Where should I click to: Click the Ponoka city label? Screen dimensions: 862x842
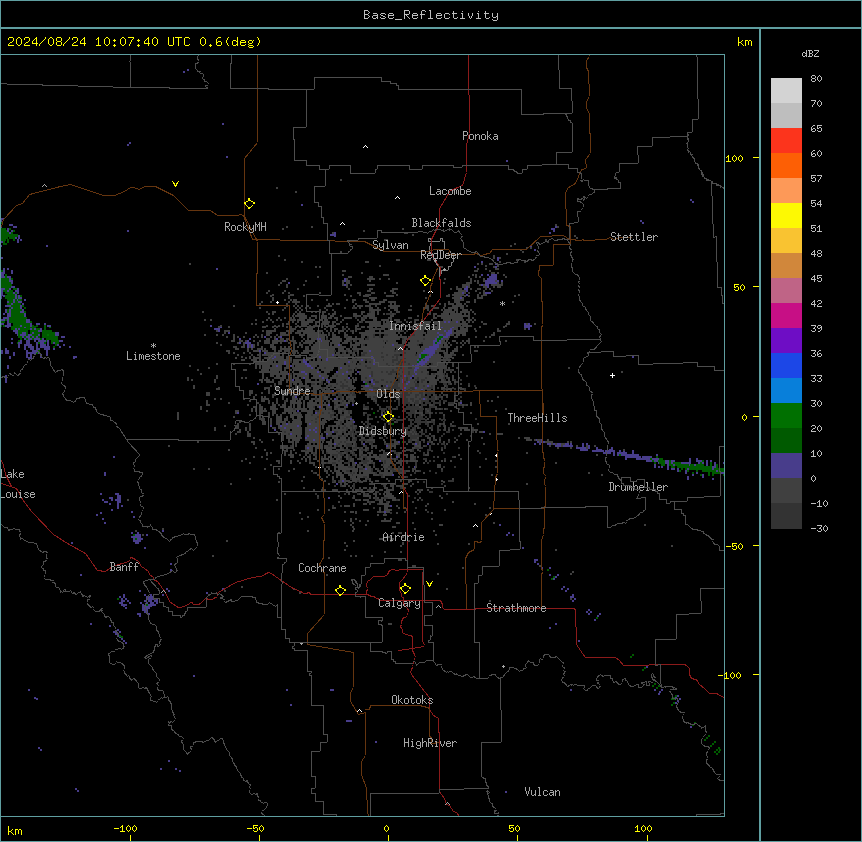coord(480,136)
